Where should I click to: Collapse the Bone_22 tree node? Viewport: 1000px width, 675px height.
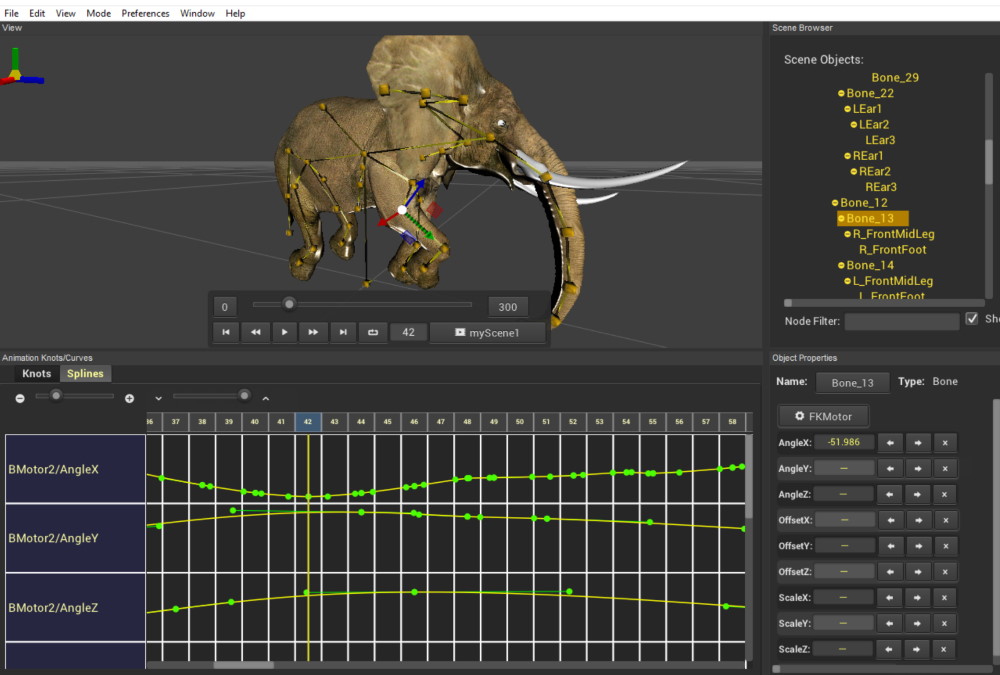841,93
